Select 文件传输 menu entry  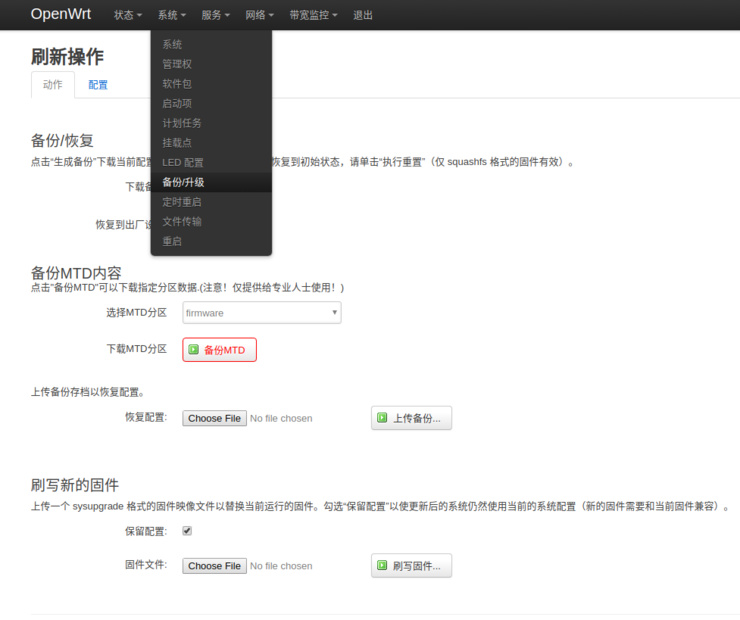point(211,222)
